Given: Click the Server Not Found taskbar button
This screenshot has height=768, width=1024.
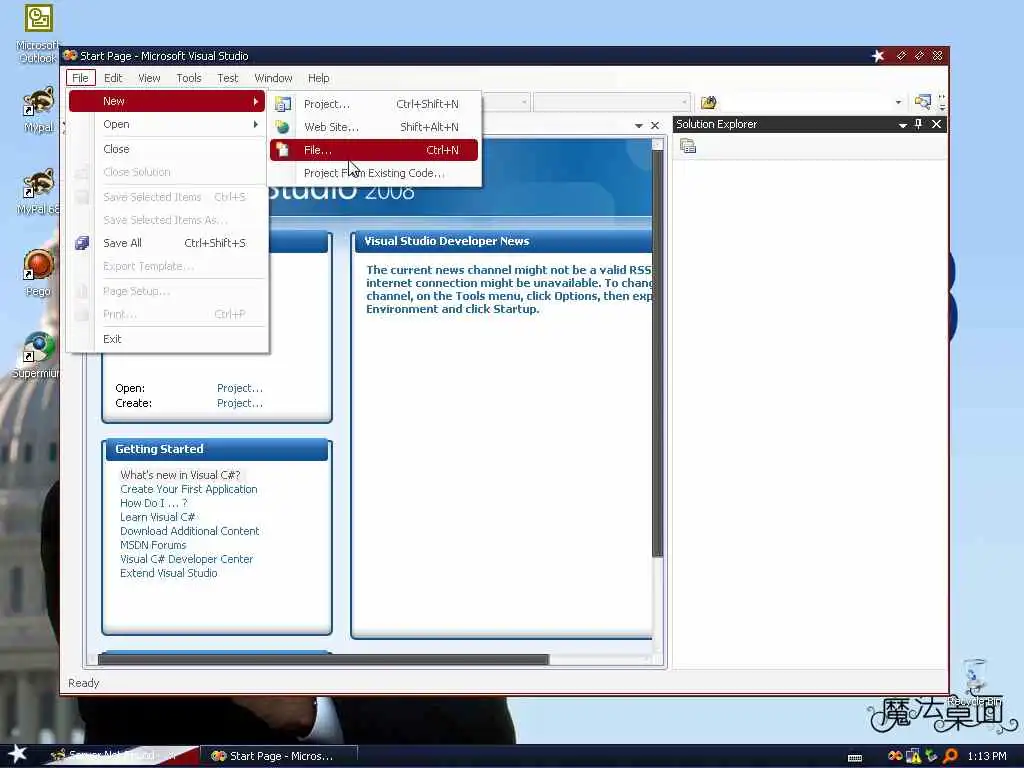Looking at the screenshot, I should tap(122, 756).
